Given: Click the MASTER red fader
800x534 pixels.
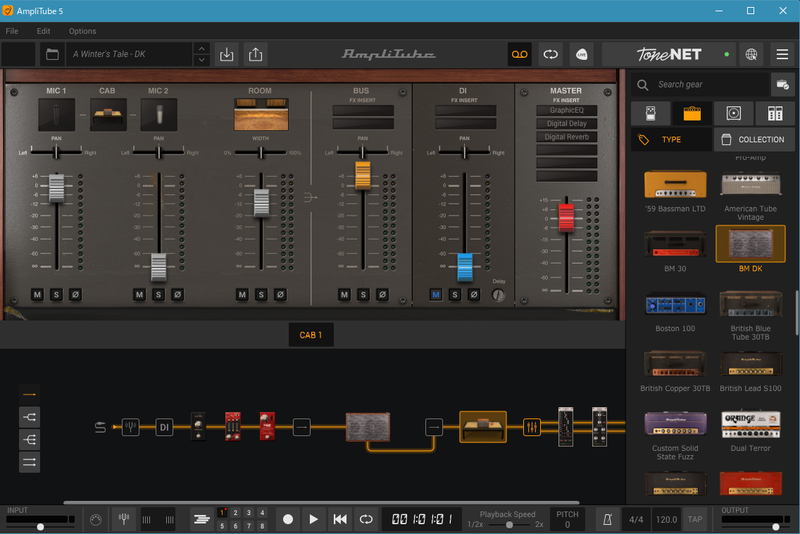Looking at the screenshot, I should coord(566,218).
